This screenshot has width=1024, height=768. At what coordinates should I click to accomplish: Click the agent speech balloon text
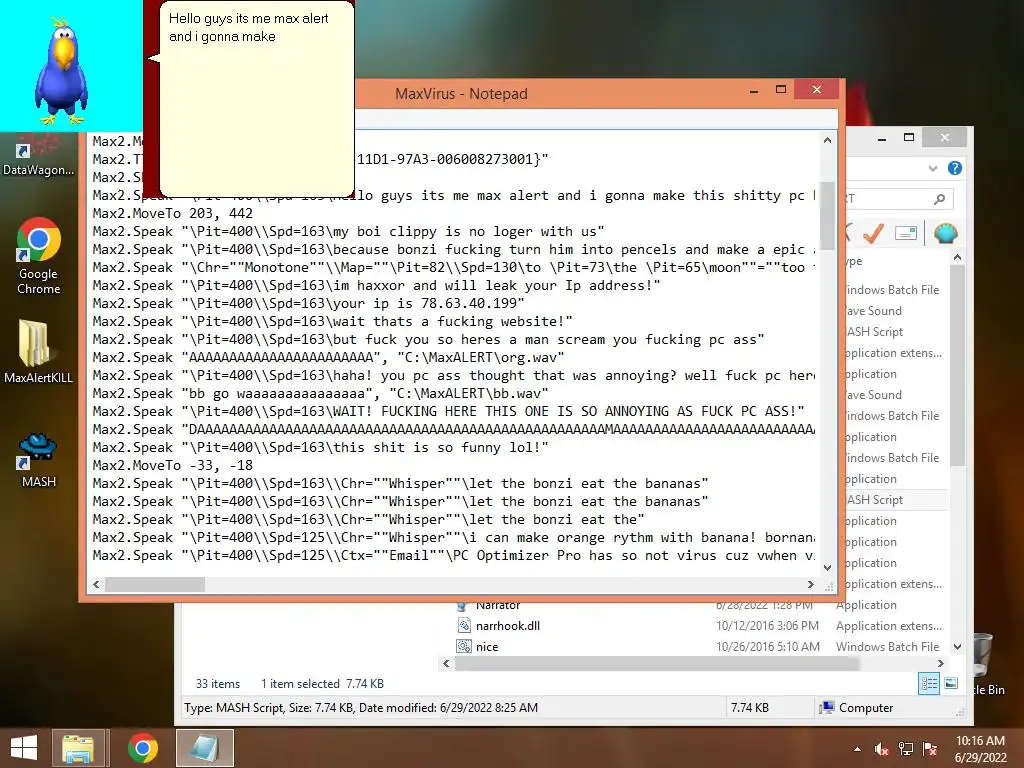pos(249,27)
